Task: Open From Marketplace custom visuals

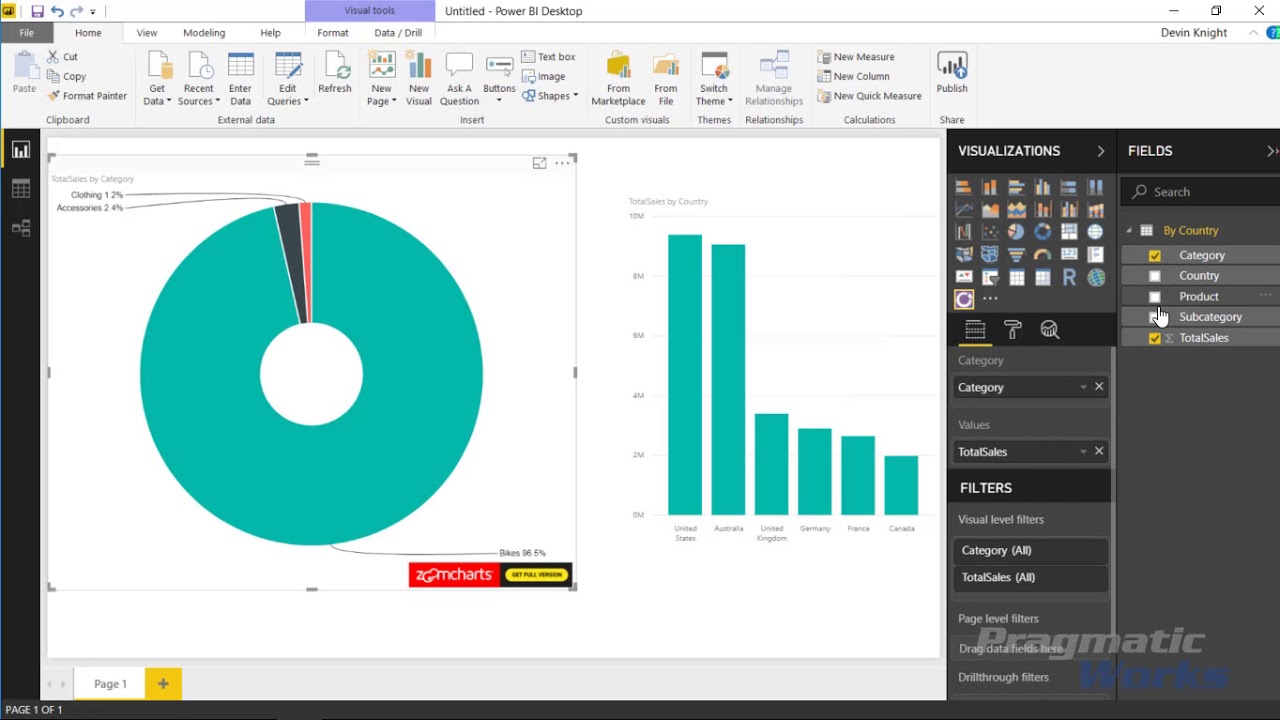Action: click(618, 79)
